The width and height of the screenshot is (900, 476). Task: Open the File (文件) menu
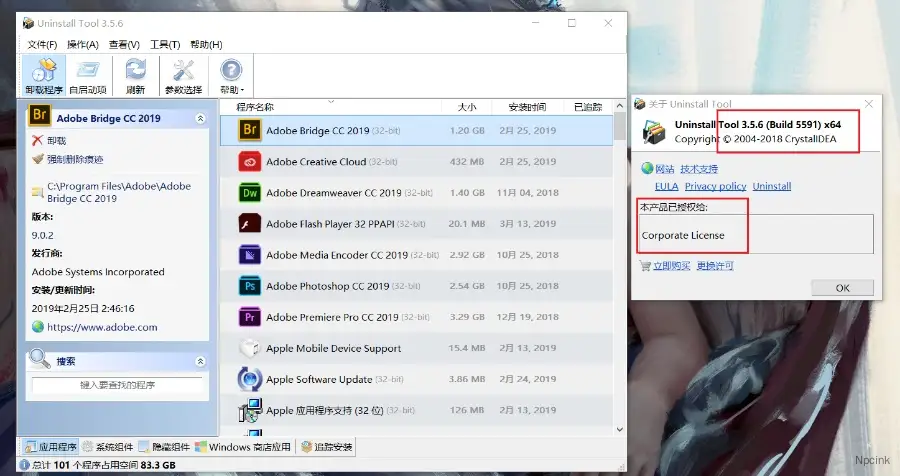point(42,44)
